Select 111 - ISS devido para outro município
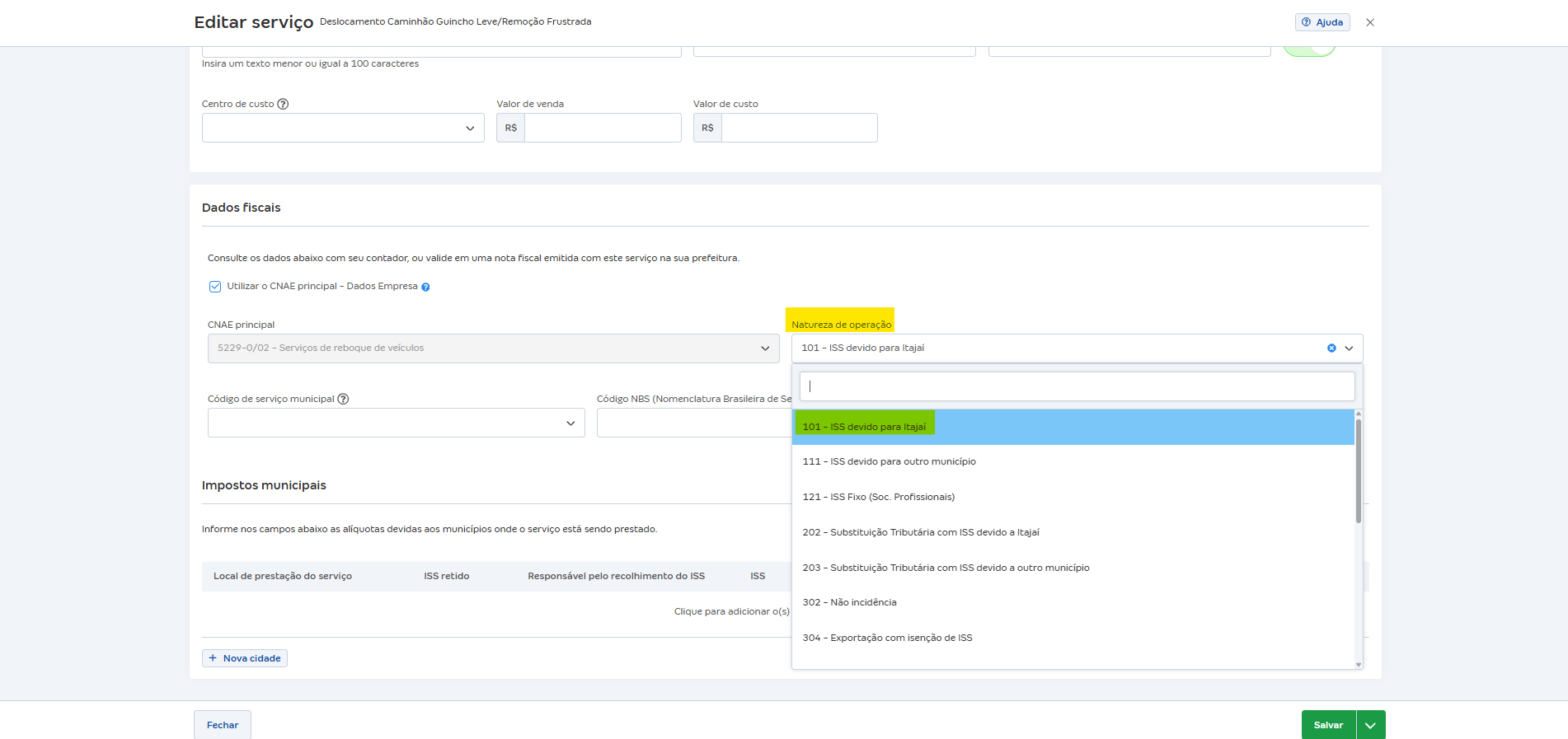1568x739 pixels. tap(889, 461)
